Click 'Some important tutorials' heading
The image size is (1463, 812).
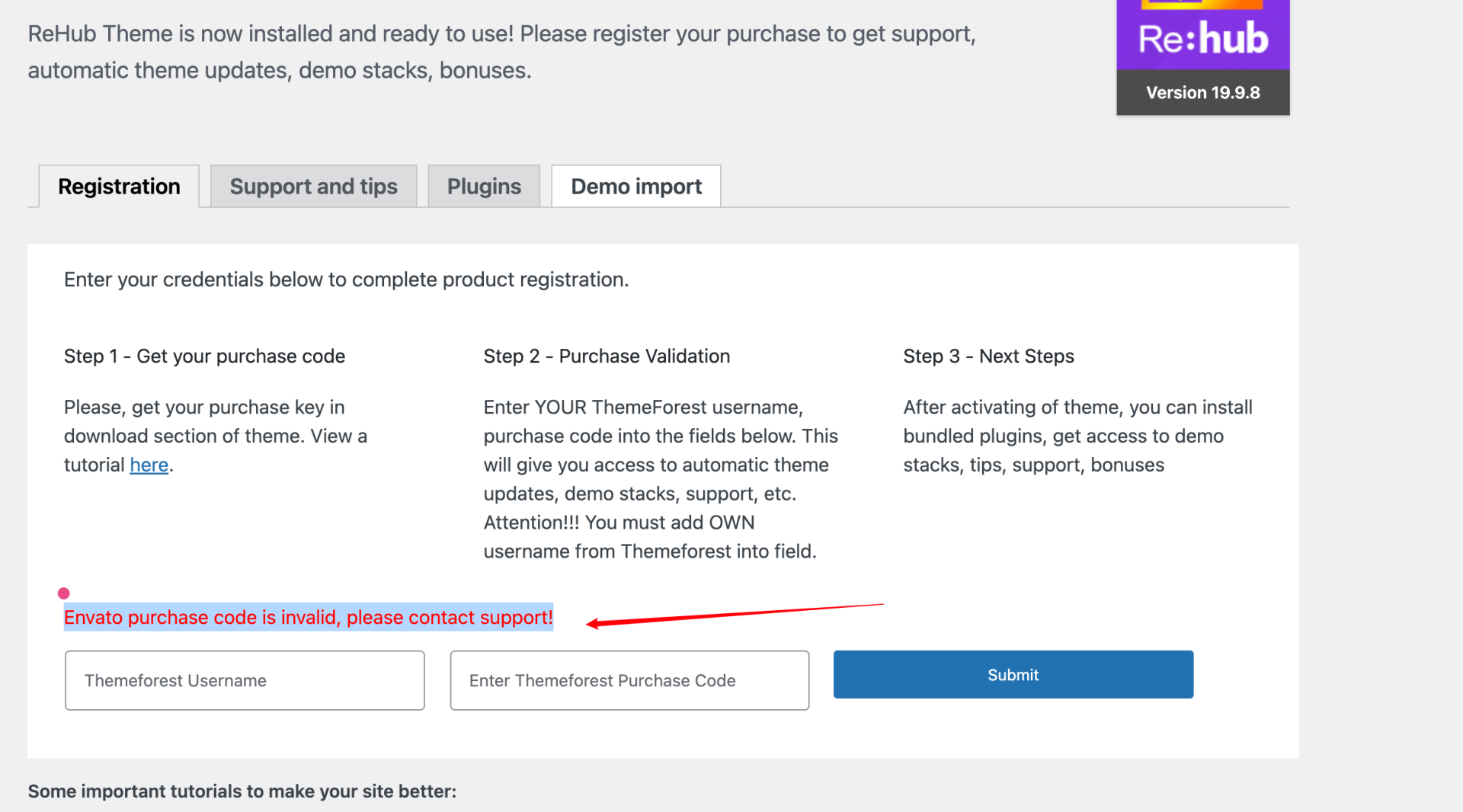242,791
